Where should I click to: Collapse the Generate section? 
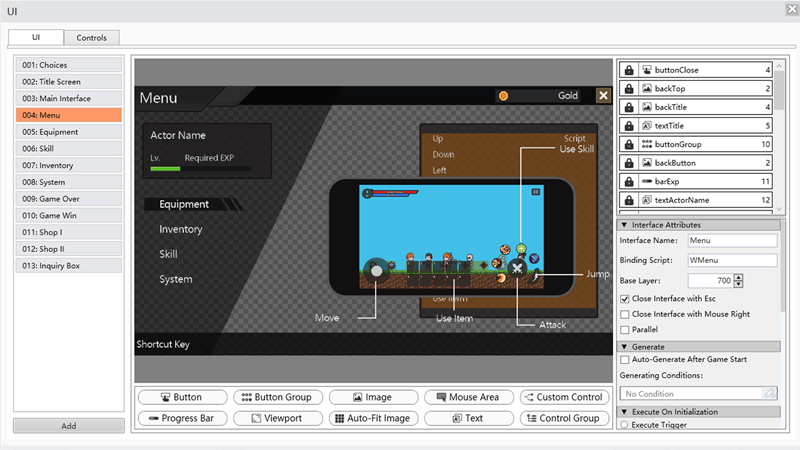pyautogui.click(x=624, y=346)
